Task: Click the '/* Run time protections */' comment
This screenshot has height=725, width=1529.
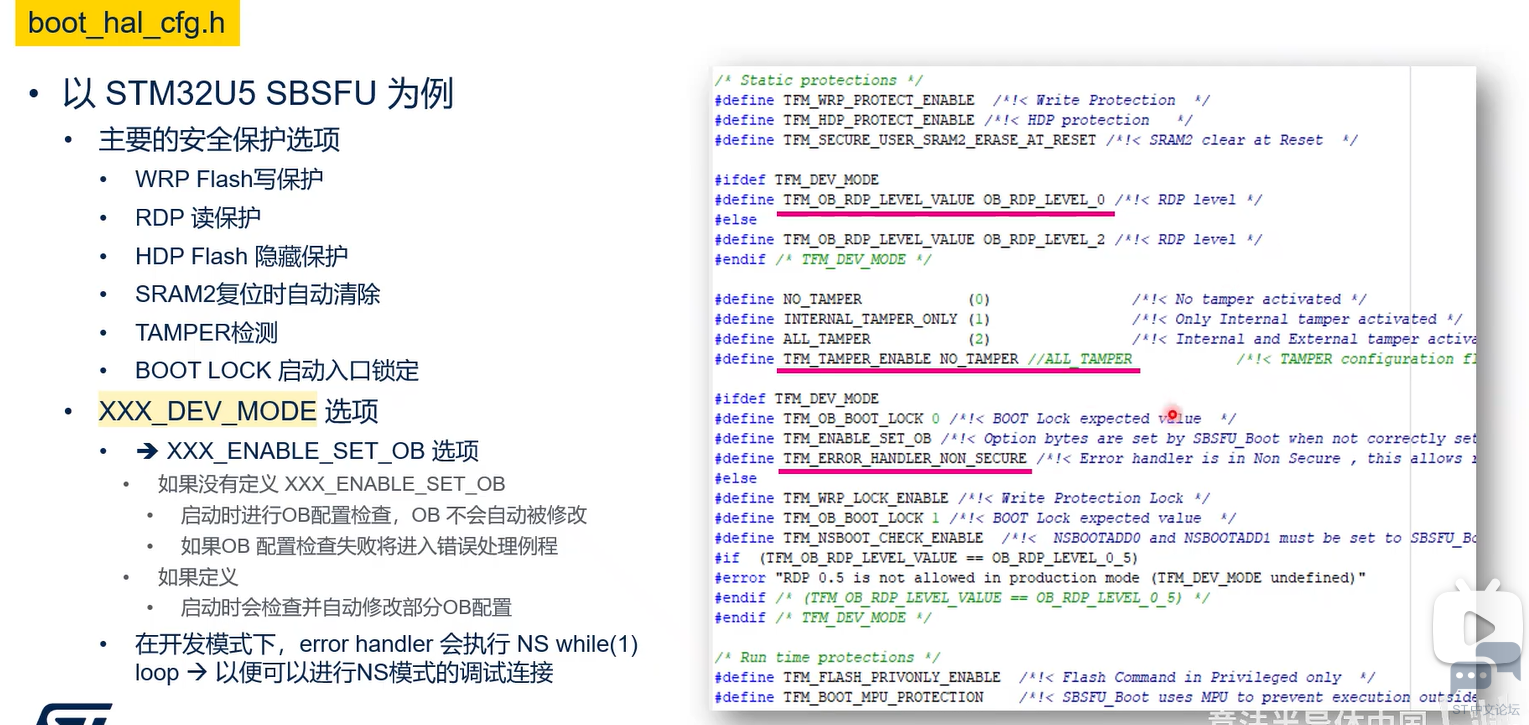Action: click(827, 657)
